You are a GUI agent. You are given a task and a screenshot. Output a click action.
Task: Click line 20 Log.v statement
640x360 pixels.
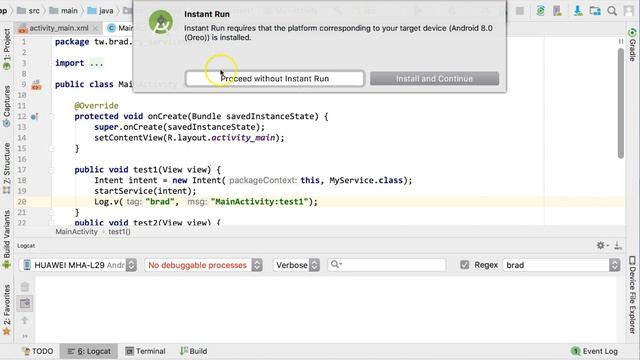[x=206, y=202]
